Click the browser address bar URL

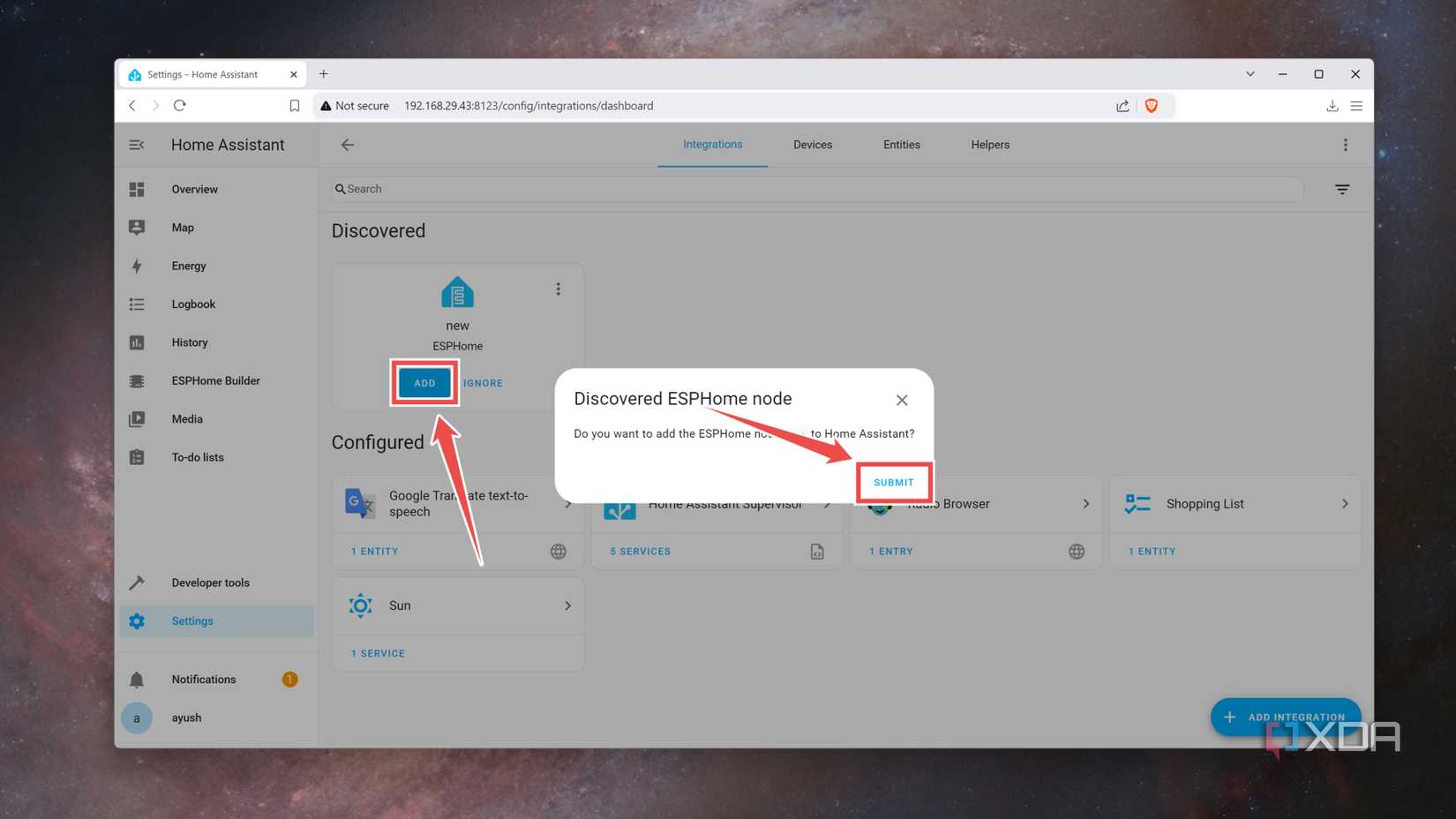[529, 106]
